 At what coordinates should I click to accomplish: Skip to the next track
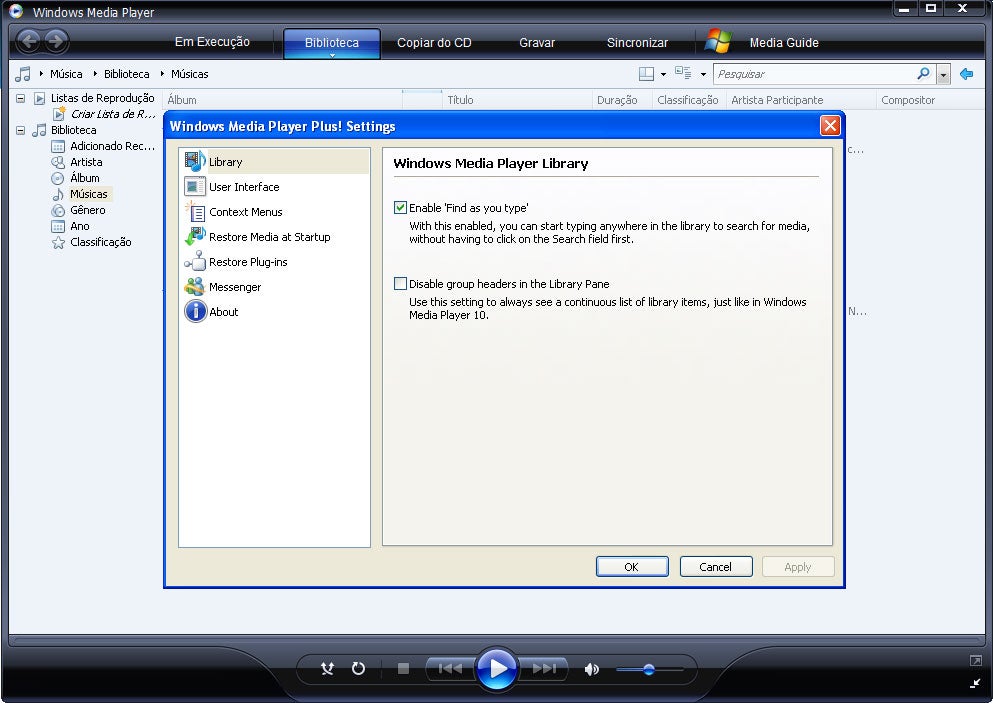pos(544,669)
